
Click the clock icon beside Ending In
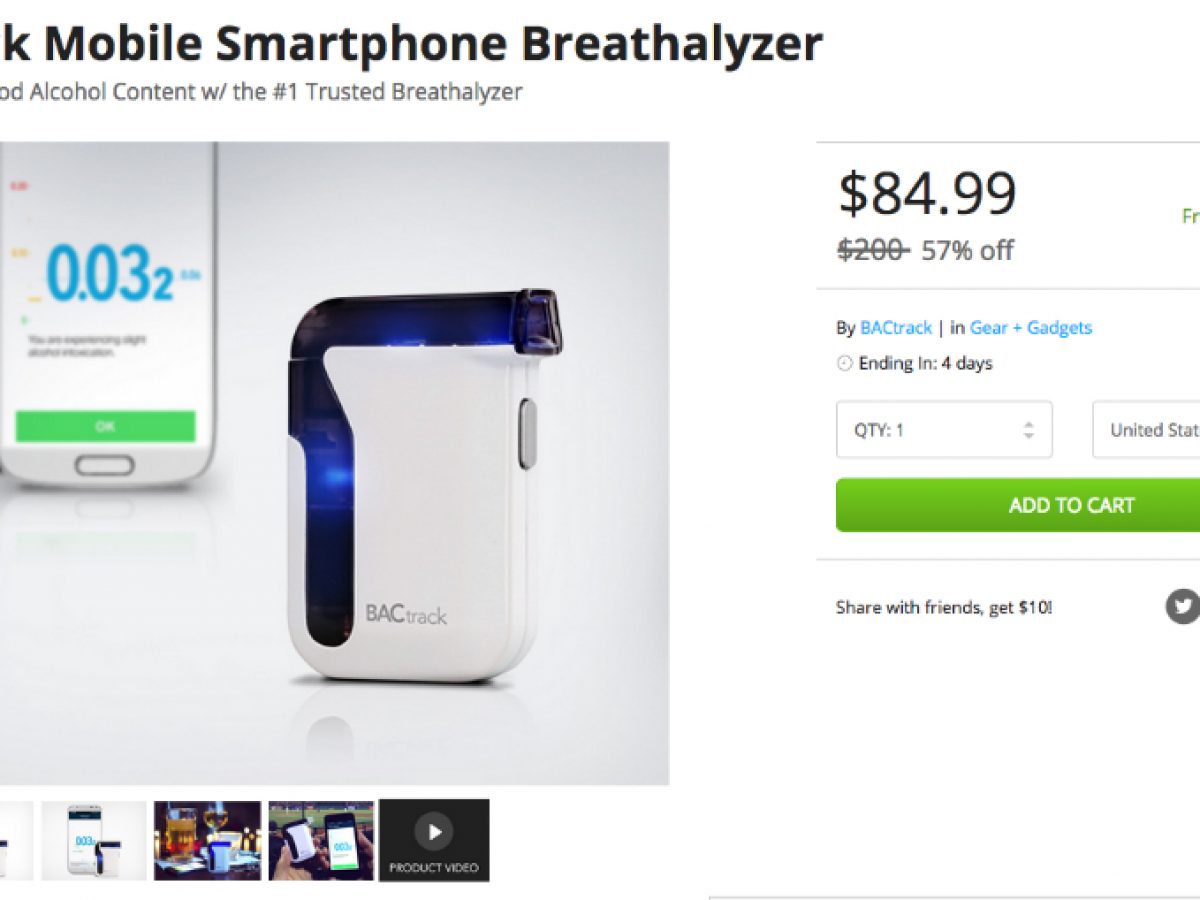[x=844, y=364]
